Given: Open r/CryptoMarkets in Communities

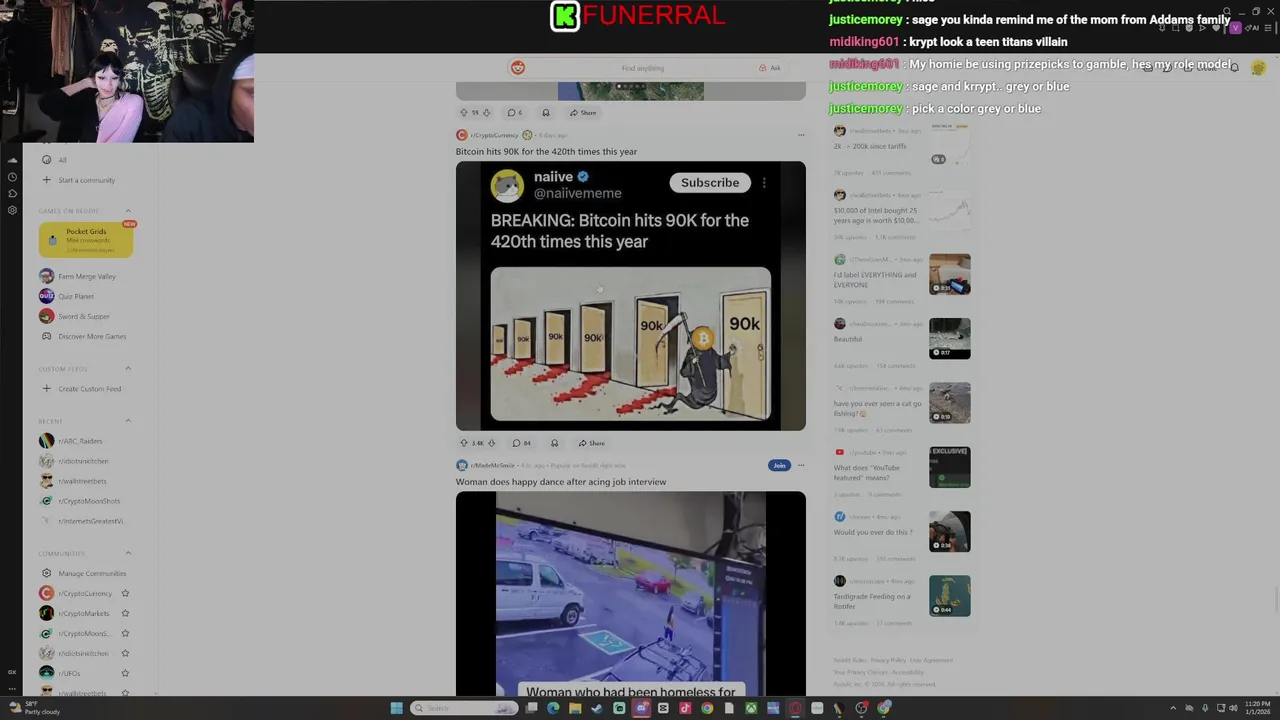Looking at the screenshot, I should 76,613.
